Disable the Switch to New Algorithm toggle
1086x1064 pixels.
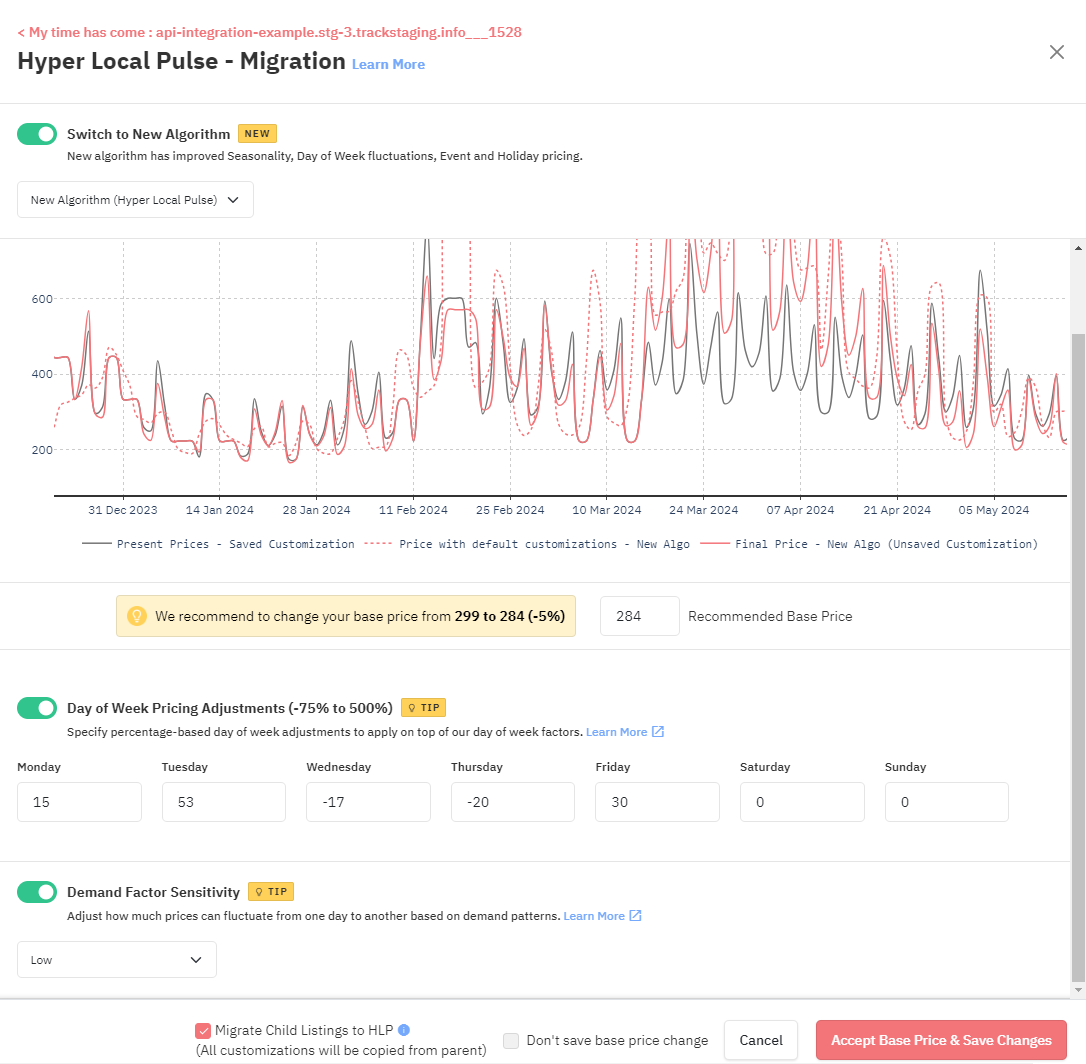coord(37,132)
